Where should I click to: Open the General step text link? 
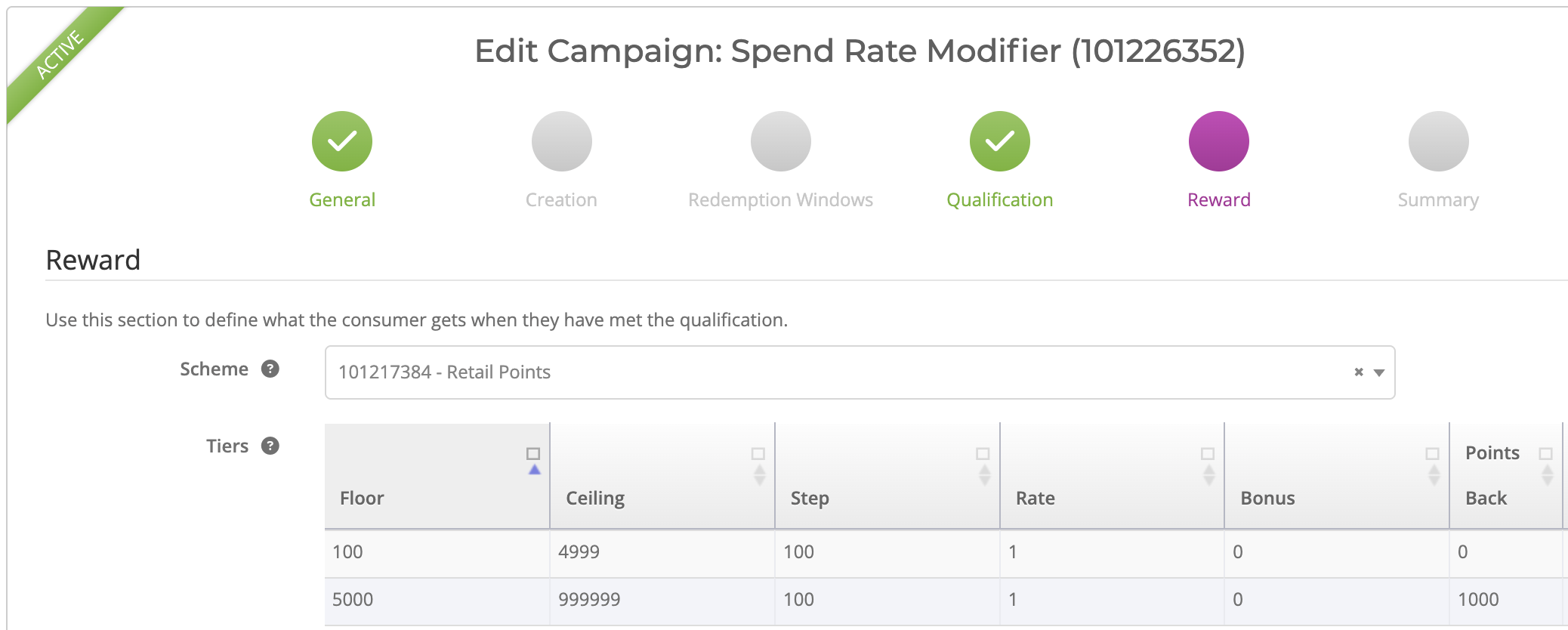point(342,199)
